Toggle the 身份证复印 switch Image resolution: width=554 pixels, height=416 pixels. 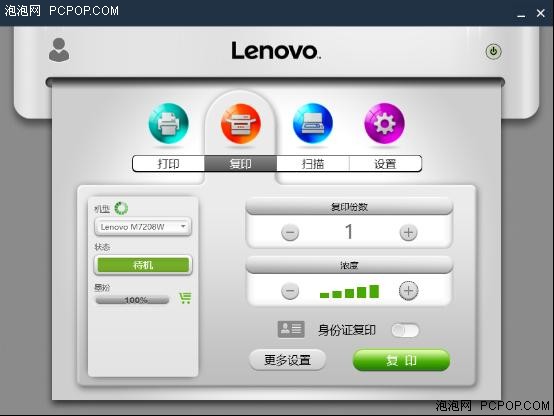click(405, 330)
